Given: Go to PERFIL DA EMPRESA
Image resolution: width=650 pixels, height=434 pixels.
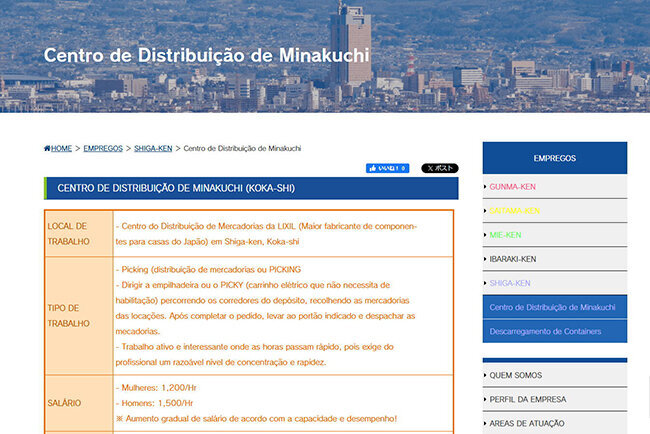Looking at the screenshot, I should pyautogui.click(x=527, y=399).
